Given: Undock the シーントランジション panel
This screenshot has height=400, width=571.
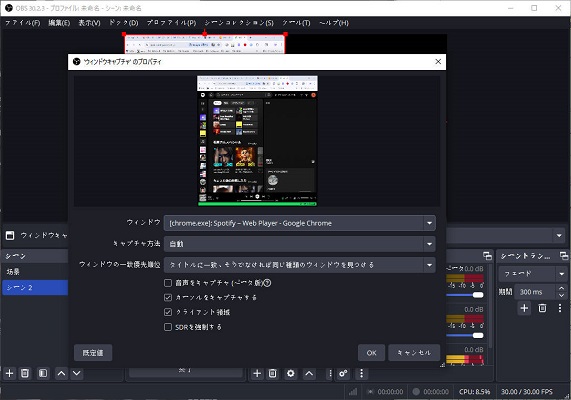Looking at the screenshot, I should pos(564,256).
